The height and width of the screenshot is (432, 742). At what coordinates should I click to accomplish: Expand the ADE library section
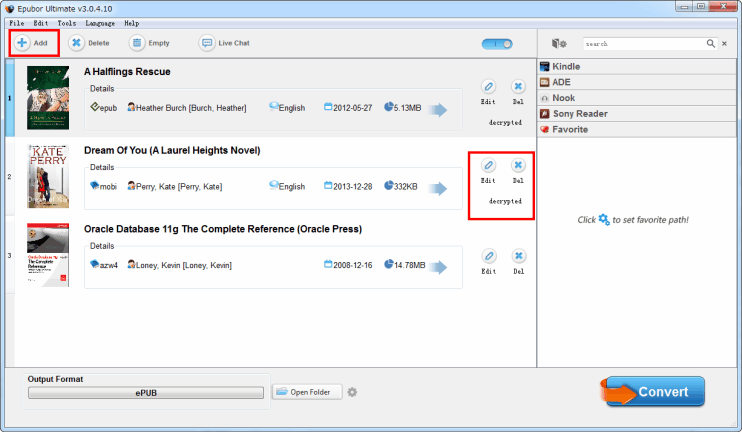(637, 82)
